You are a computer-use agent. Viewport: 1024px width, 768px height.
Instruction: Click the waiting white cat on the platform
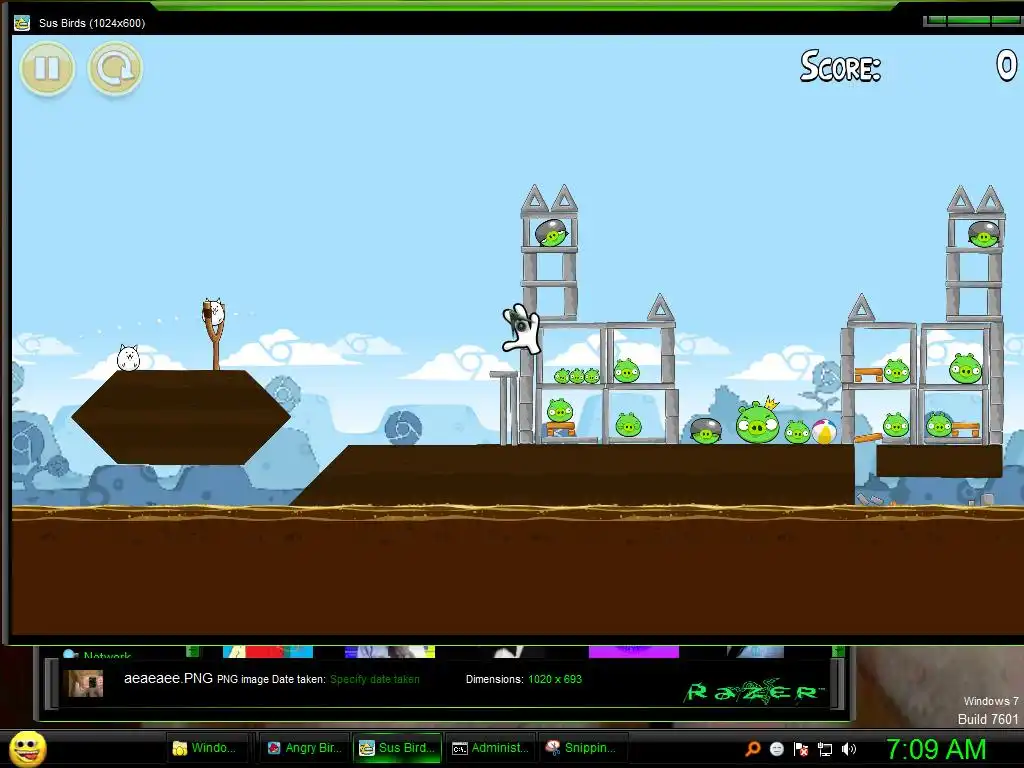click(x=128, y=358)
